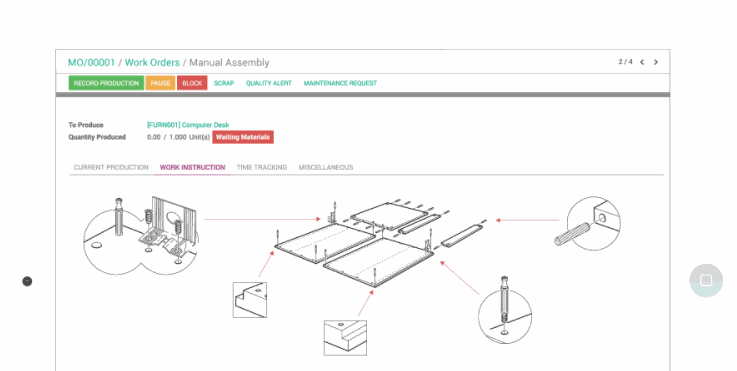Viewport: 737px width, 371px height.
Task: Go to previous work order arrow
Action: 642,62
